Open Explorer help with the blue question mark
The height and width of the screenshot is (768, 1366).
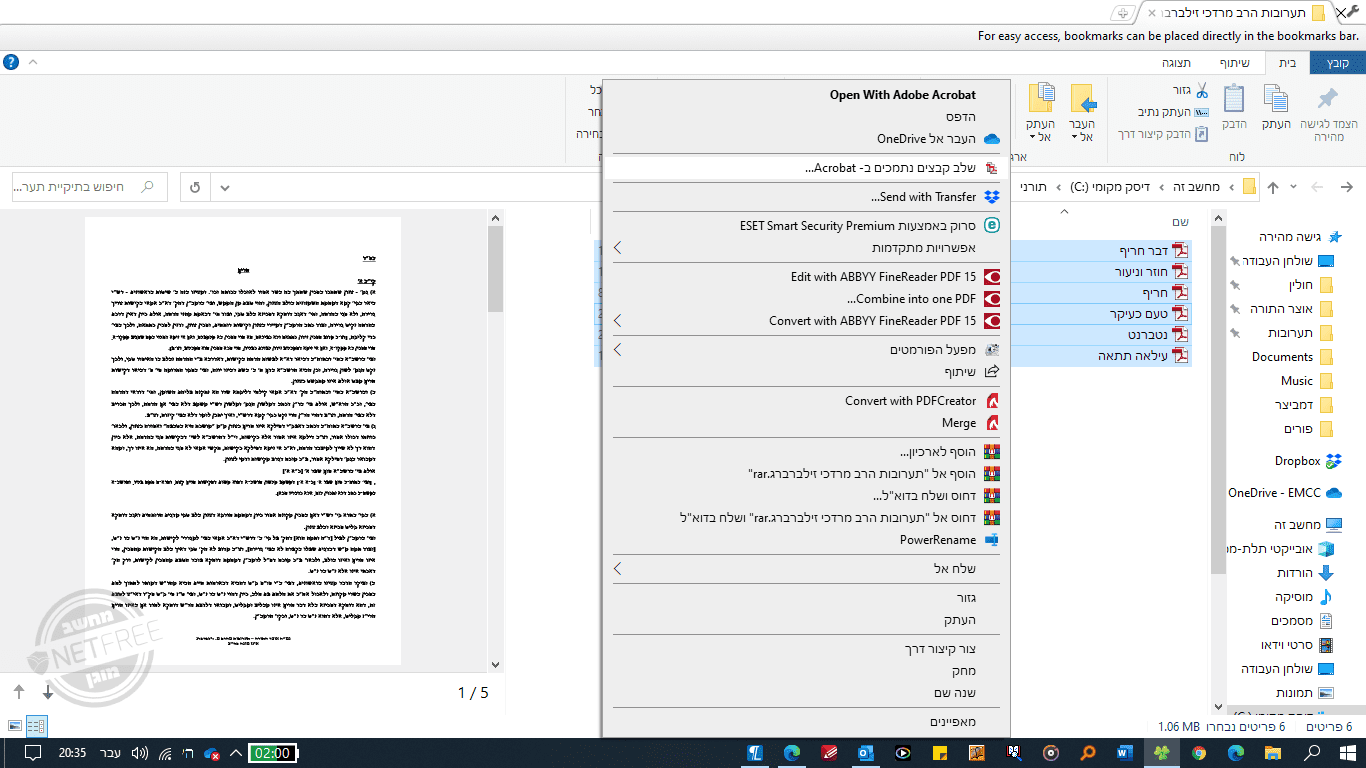[x=11, y=62]
